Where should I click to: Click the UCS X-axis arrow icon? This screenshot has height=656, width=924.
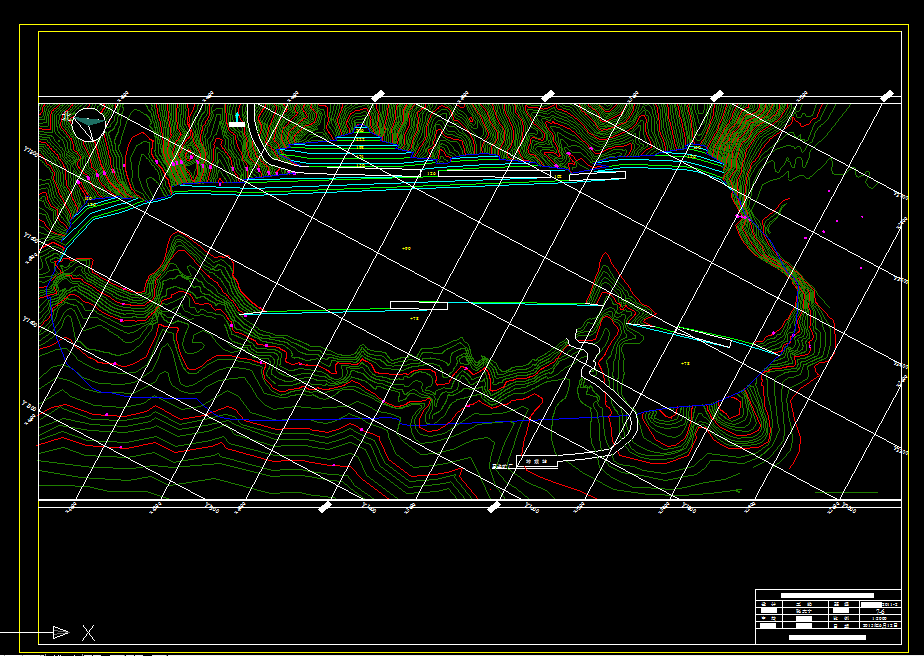[x=61, y=632]
